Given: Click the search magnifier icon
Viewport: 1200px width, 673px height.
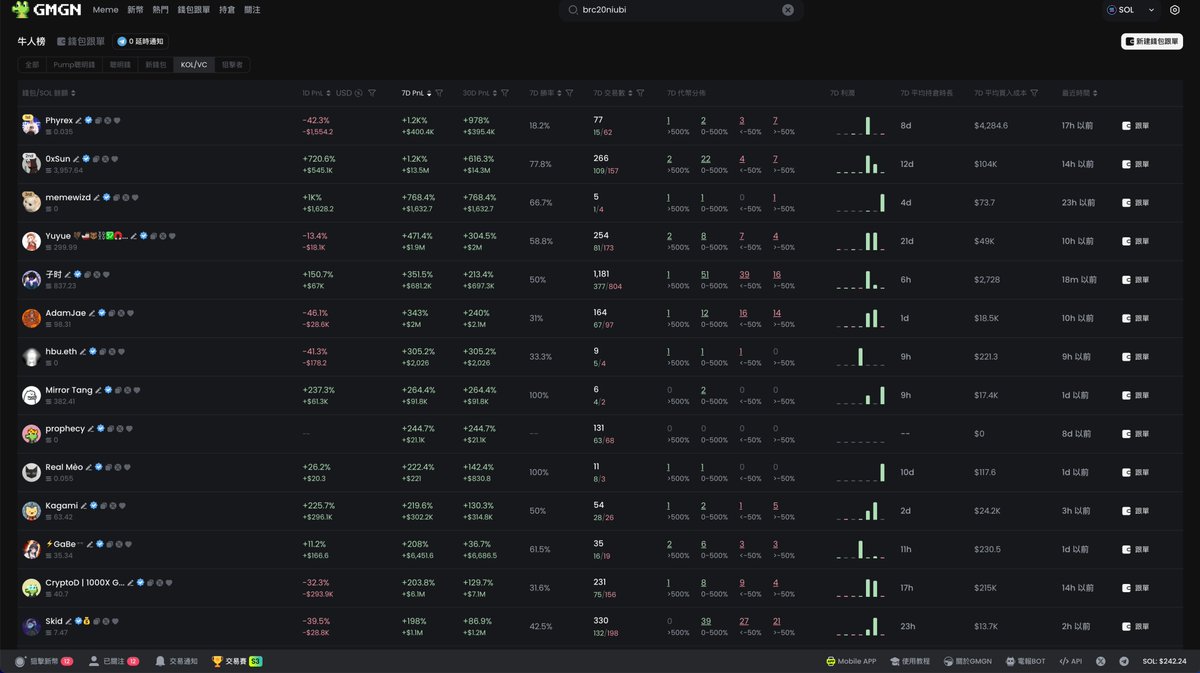Looking at the screenshot, I should (x=573, y=10).
